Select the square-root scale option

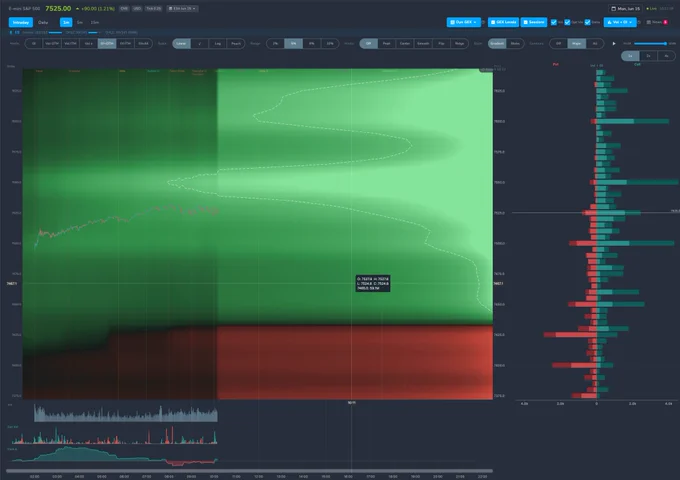pyautogui.click(x=199, y=43)
